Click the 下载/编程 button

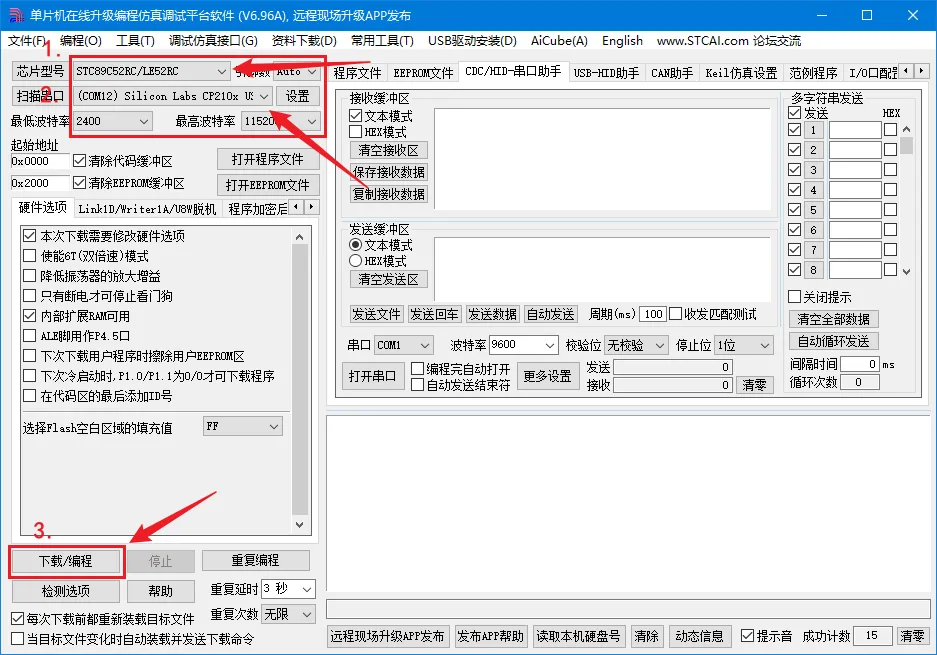coord(66,561)
